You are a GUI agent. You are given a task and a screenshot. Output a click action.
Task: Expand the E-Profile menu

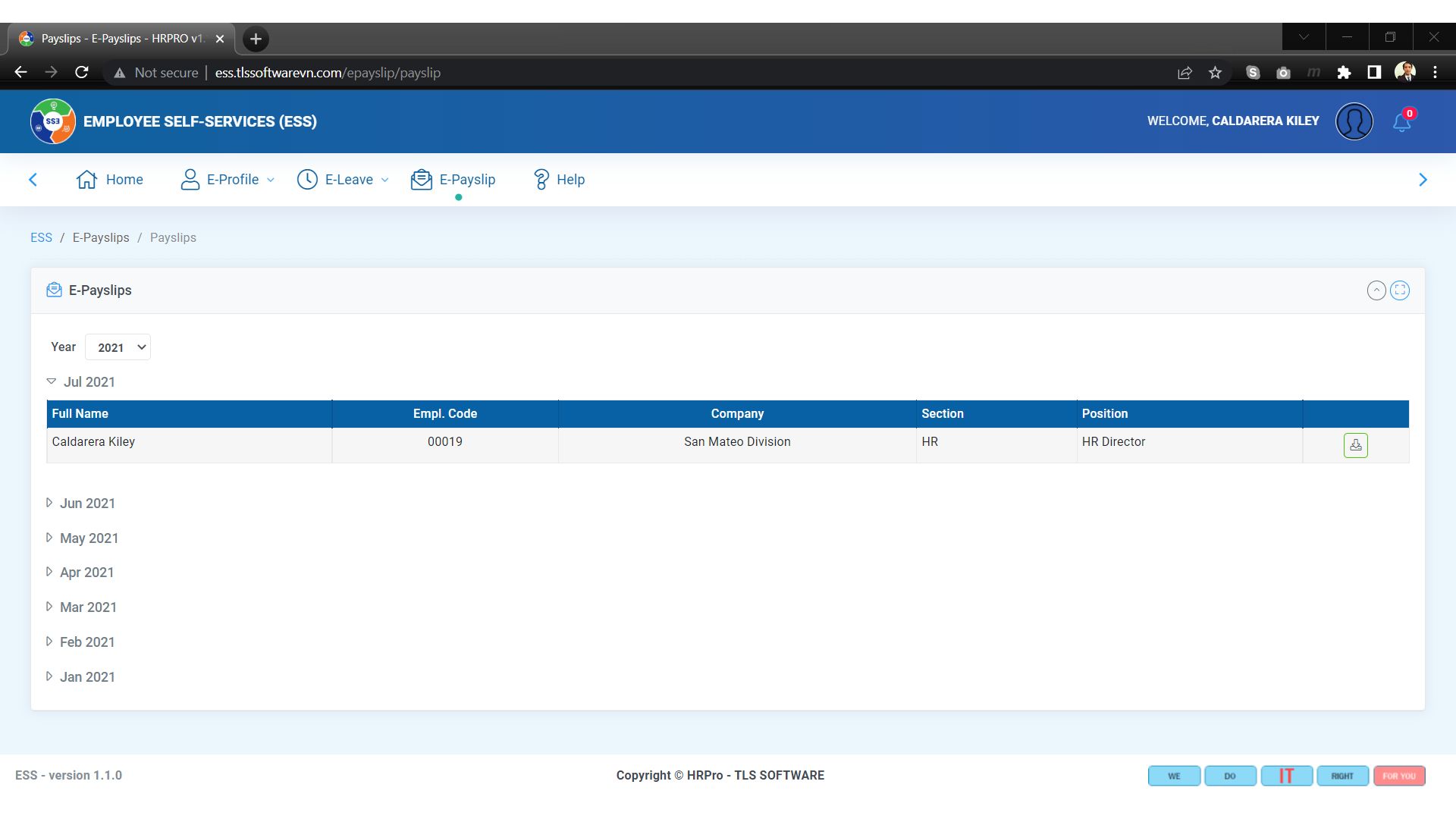[227, 180]
